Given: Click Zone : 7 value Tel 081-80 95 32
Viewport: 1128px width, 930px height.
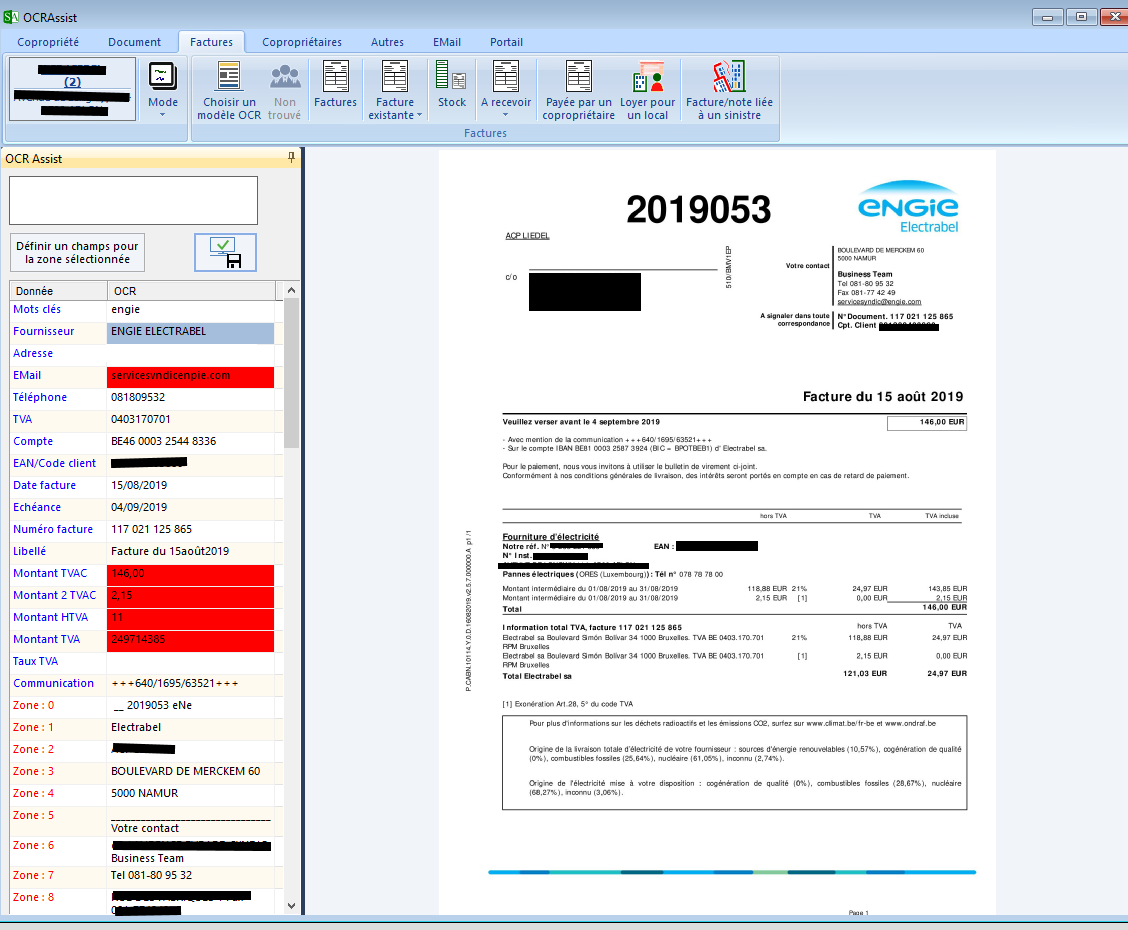Looking at the screenshot, I should pos(152,875).
